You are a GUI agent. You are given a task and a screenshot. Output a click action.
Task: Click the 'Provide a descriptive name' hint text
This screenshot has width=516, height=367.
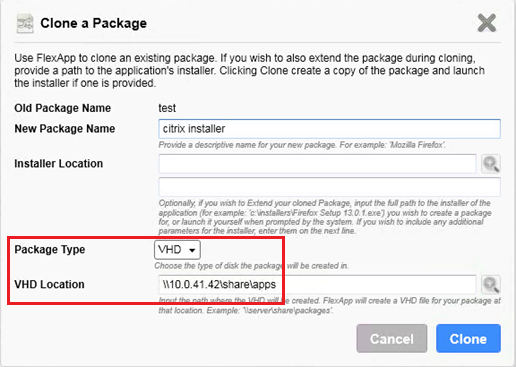click(302, 145)
